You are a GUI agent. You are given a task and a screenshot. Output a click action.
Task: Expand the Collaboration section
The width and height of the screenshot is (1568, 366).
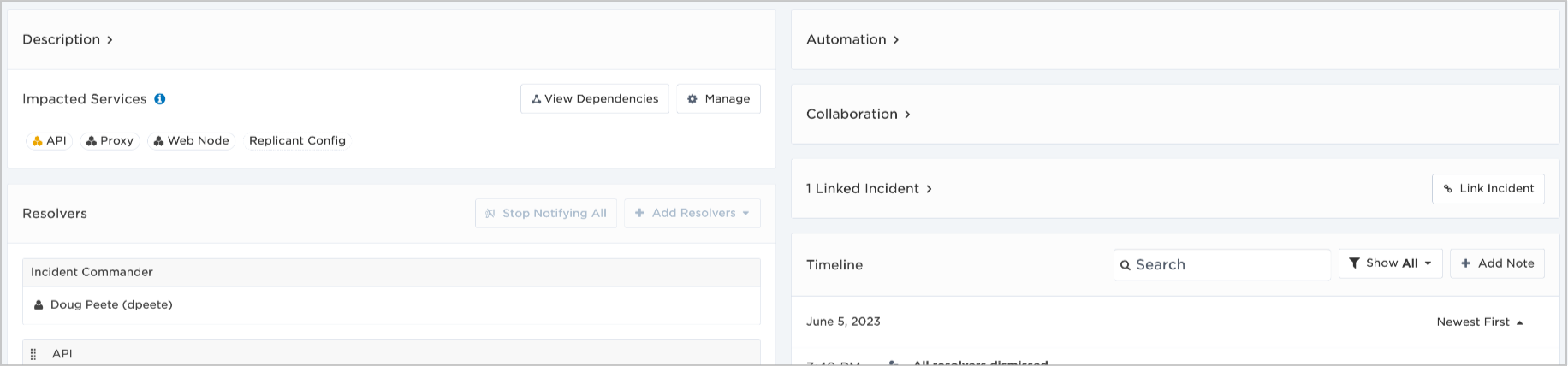click(858, 115)
